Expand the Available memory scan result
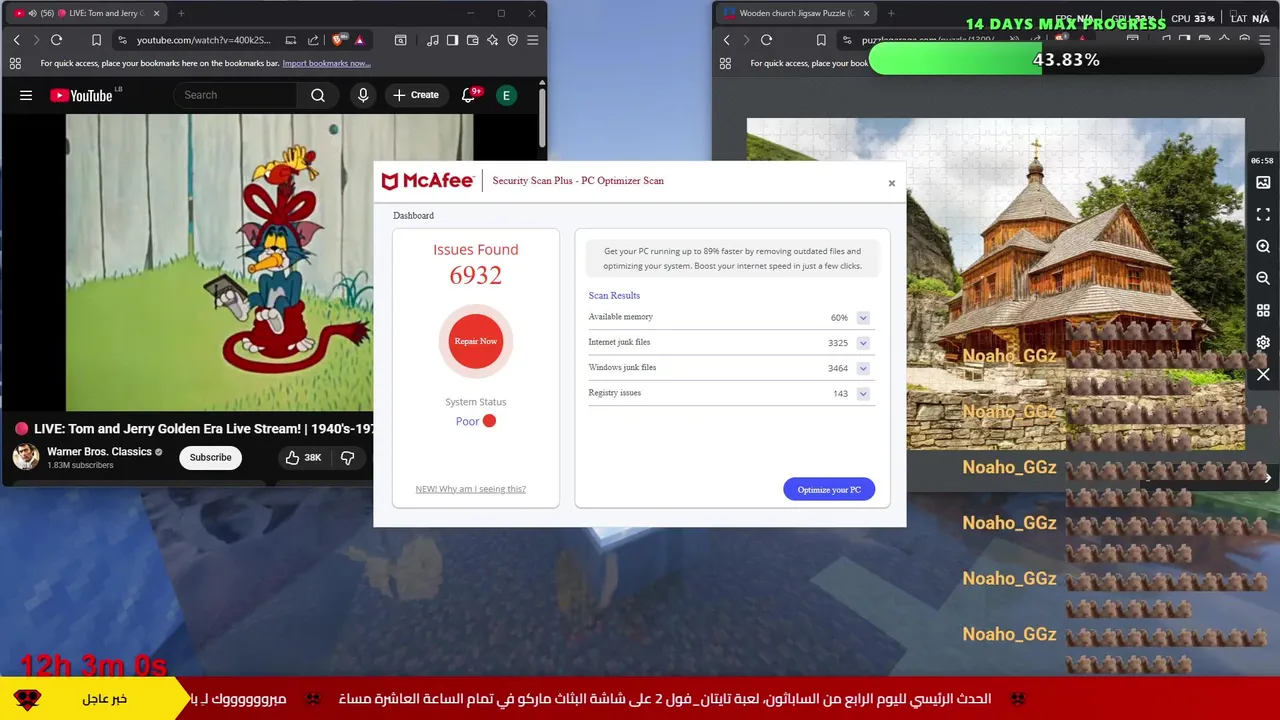Image resolution: width=1280 pixels, height=720 pixels. [x=863, y=318]
